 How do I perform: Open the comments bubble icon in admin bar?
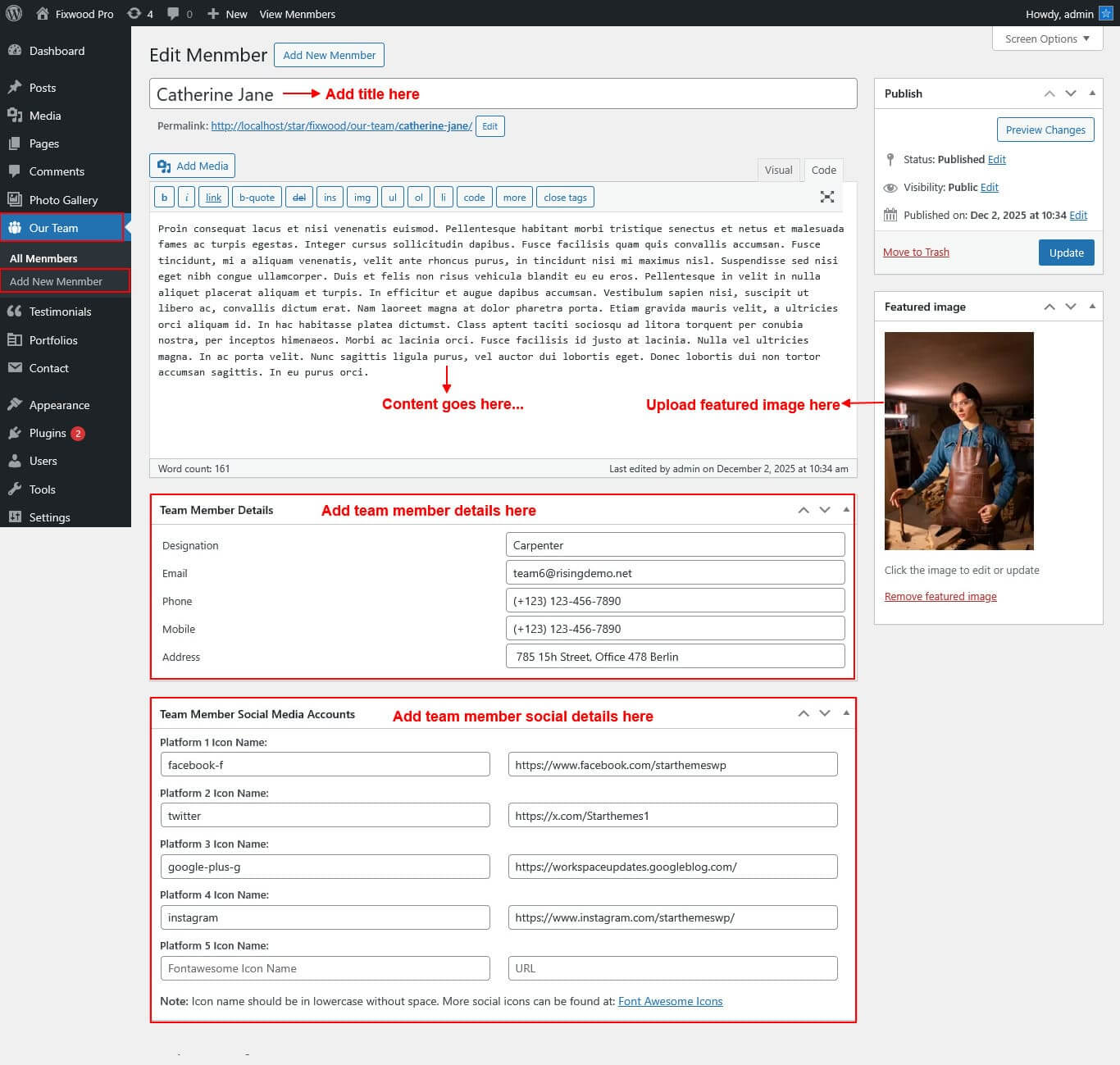[174, 13]
